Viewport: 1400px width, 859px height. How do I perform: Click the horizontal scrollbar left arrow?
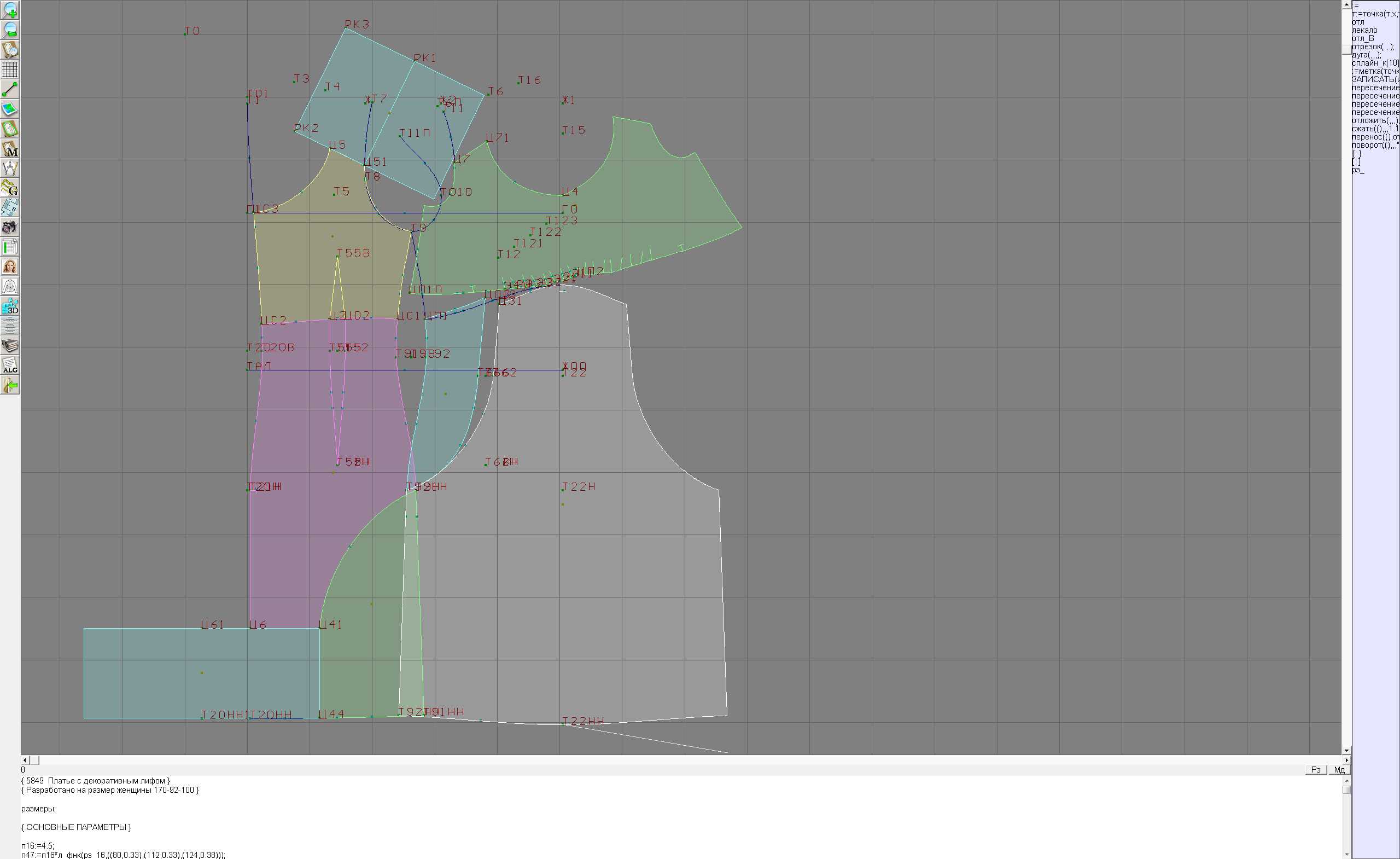(25, 760)
